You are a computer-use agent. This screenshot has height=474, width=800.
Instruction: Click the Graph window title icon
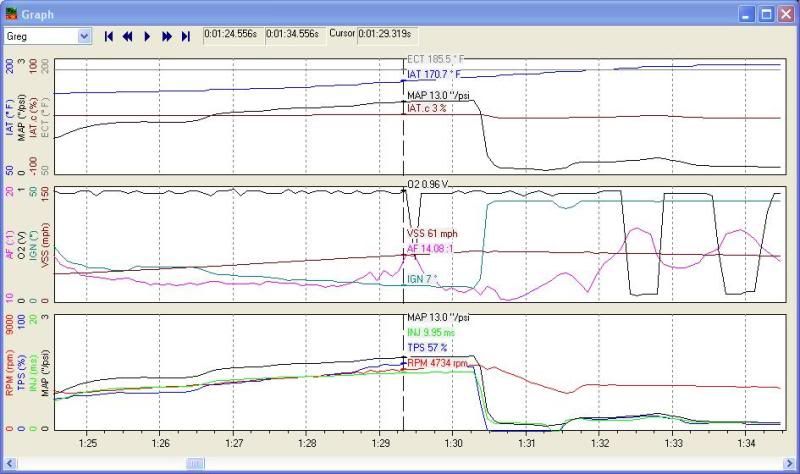pos(11,14)
